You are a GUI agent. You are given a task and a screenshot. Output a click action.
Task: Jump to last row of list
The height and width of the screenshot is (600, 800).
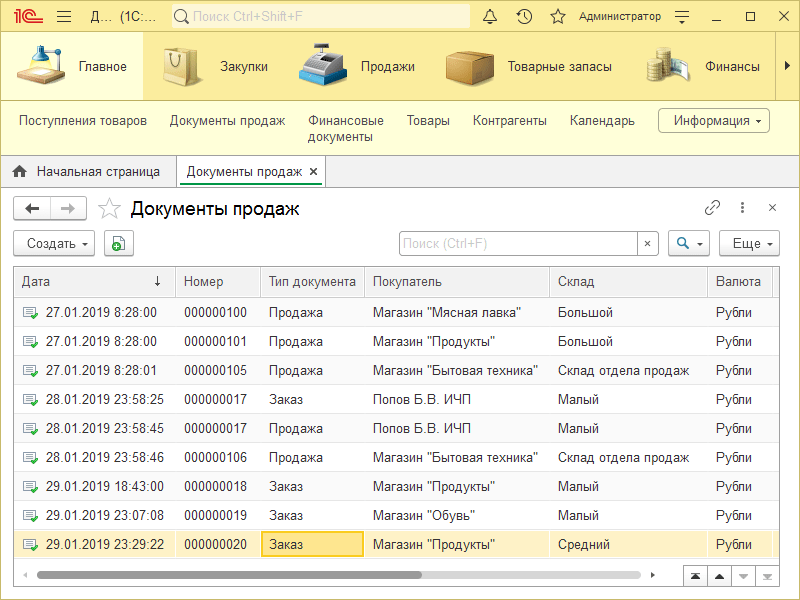click(x=767, y=577)
